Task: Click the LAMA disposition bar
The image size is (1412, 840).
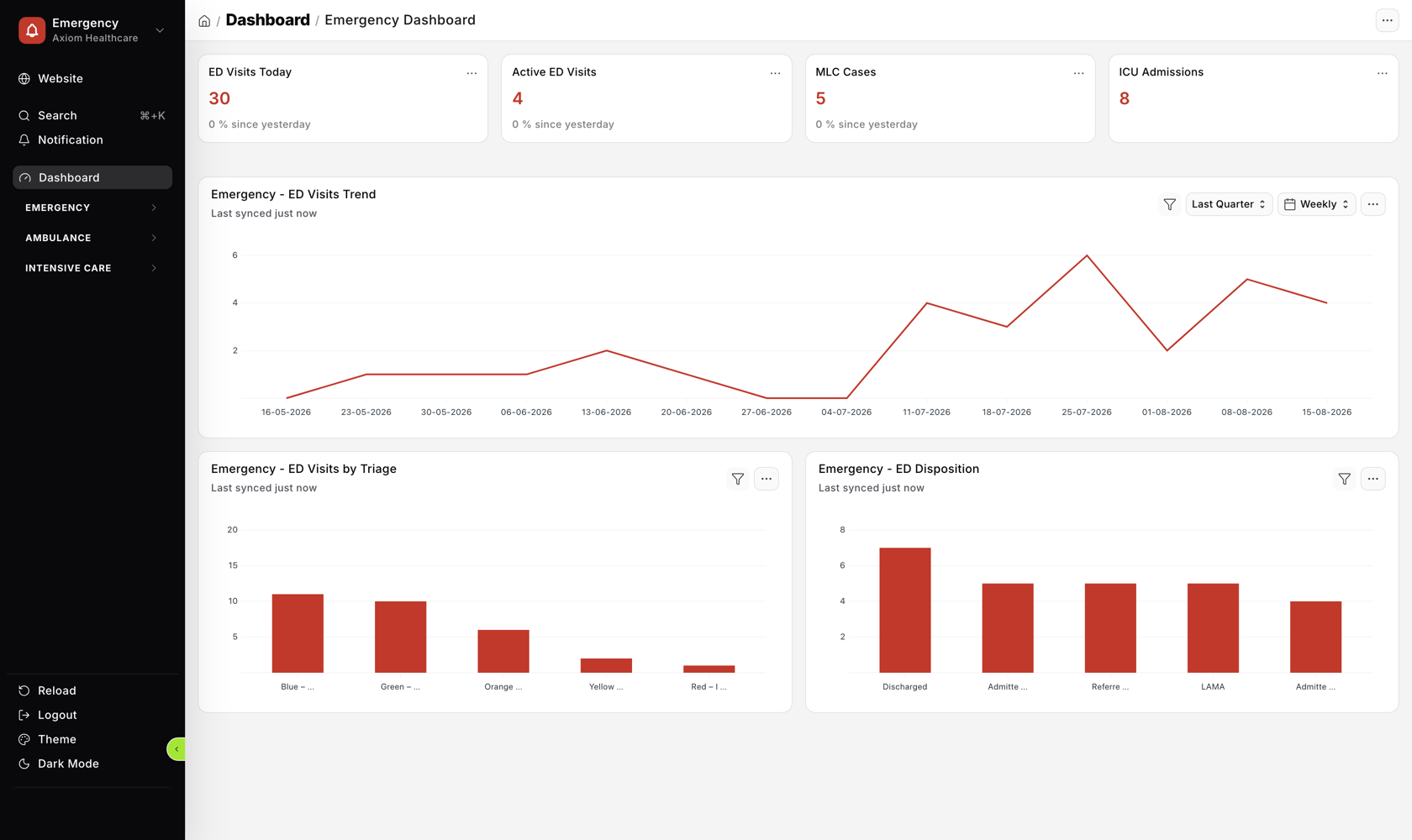Action: [x=1213, y=628]
